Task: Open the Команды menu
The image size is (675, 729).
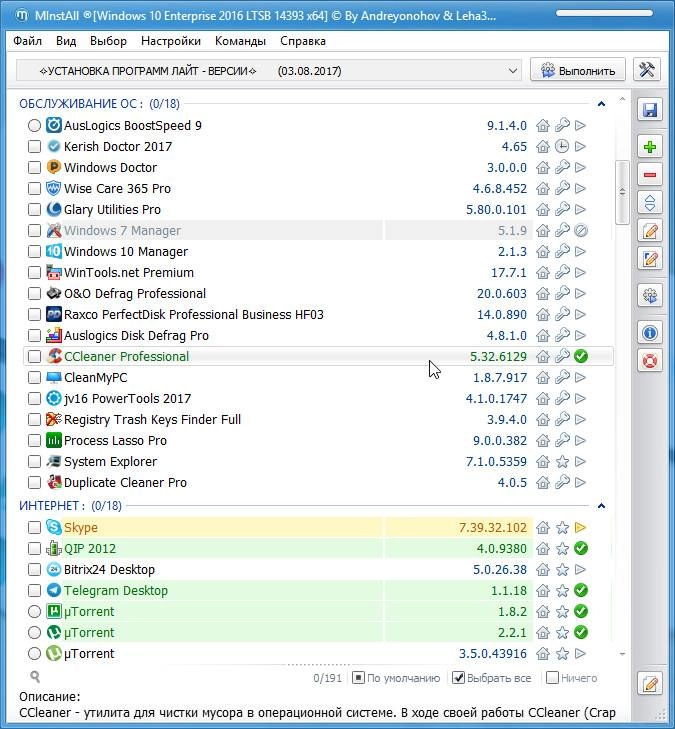Action: [240, 41]
